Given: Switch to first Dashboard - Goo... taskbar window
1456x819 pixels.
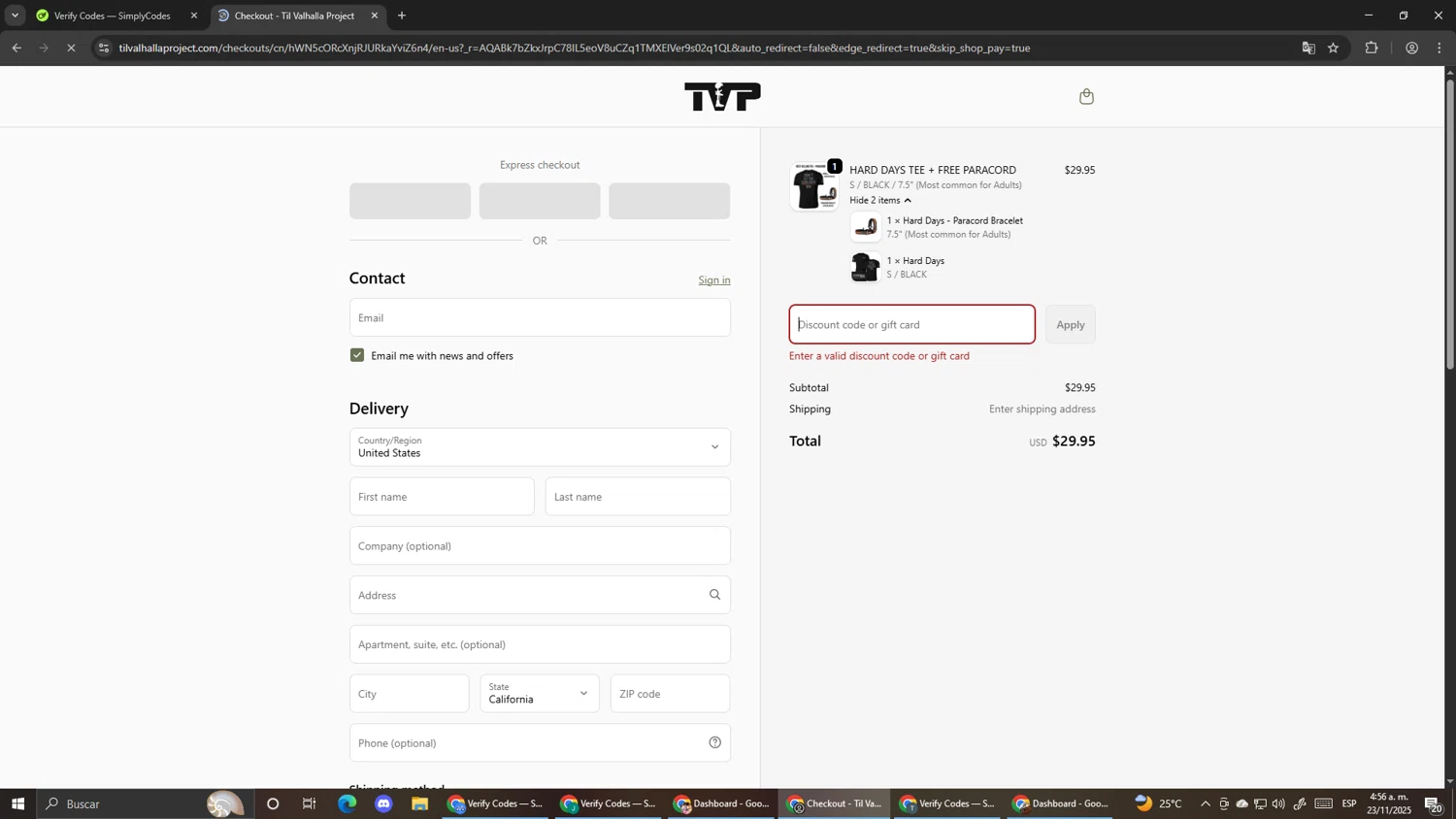Looking at the screenshot, I should point(721,803).
